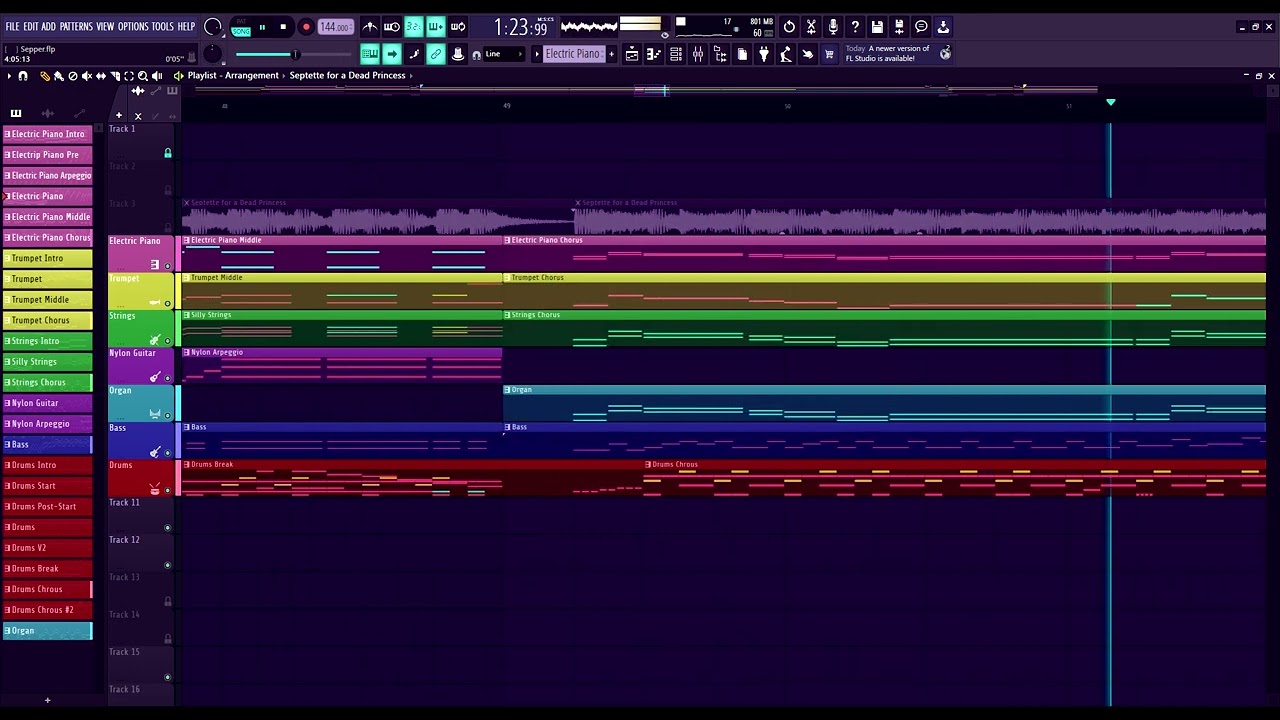The height and width of the screenshot is (720, 1280).
Task: Select the mute tool in playlist
Action: (x=86, y=76)
